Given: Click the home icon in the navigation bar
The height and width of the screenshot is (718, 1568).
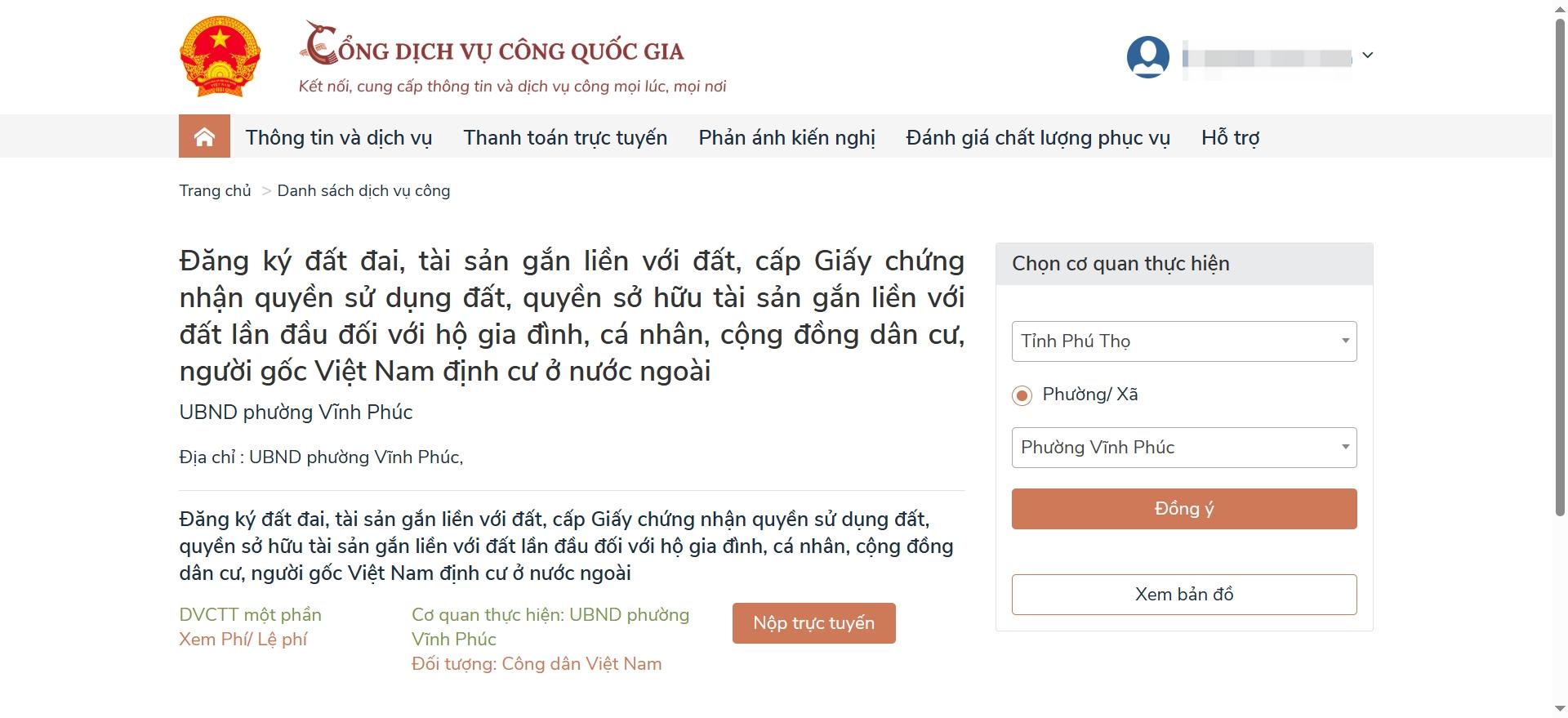Looking at the screenshot, I should [x=203, y=136].
